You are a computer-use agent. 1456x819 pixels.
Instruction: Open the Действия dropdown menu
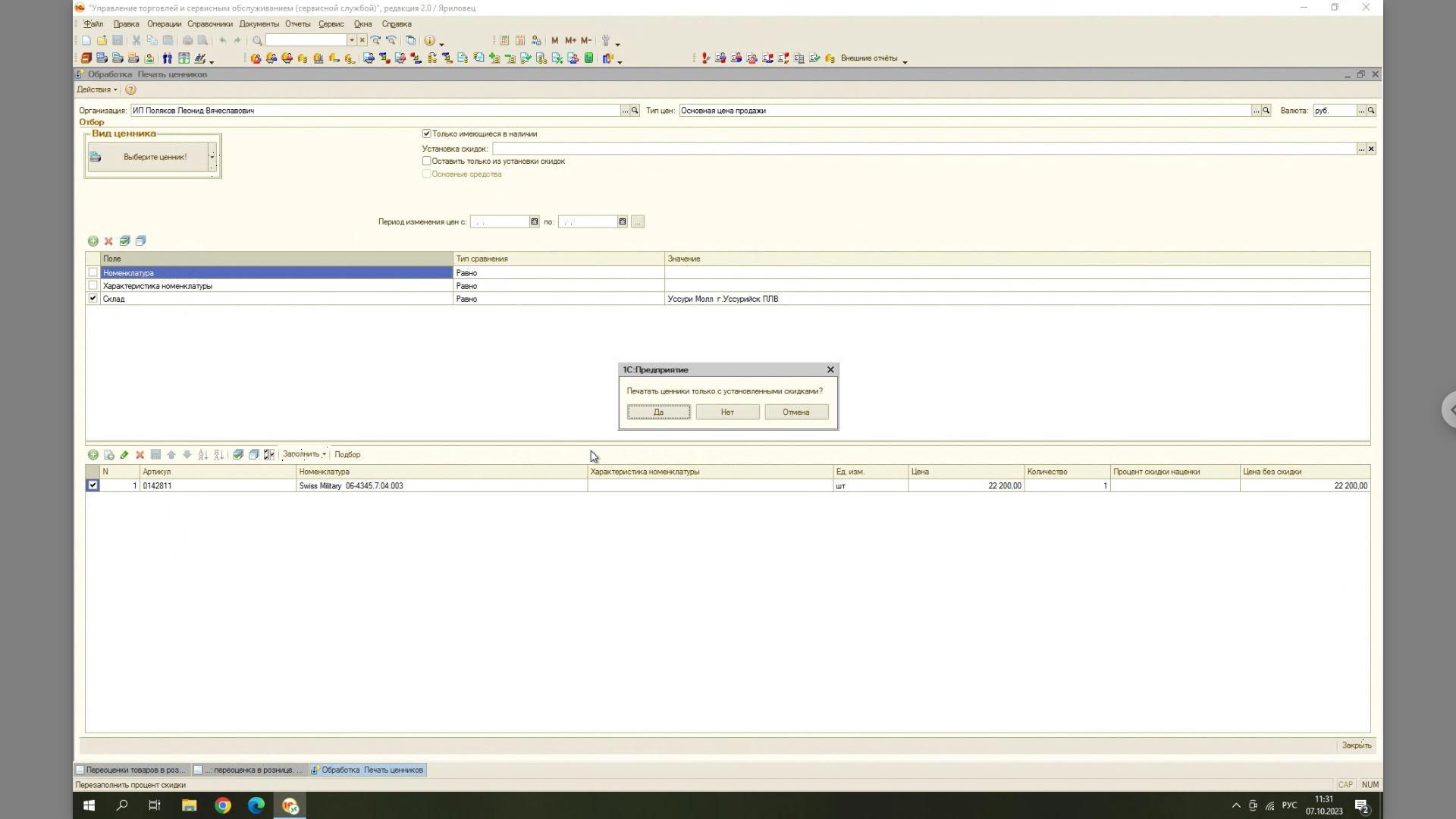click(x=97, y=89)
